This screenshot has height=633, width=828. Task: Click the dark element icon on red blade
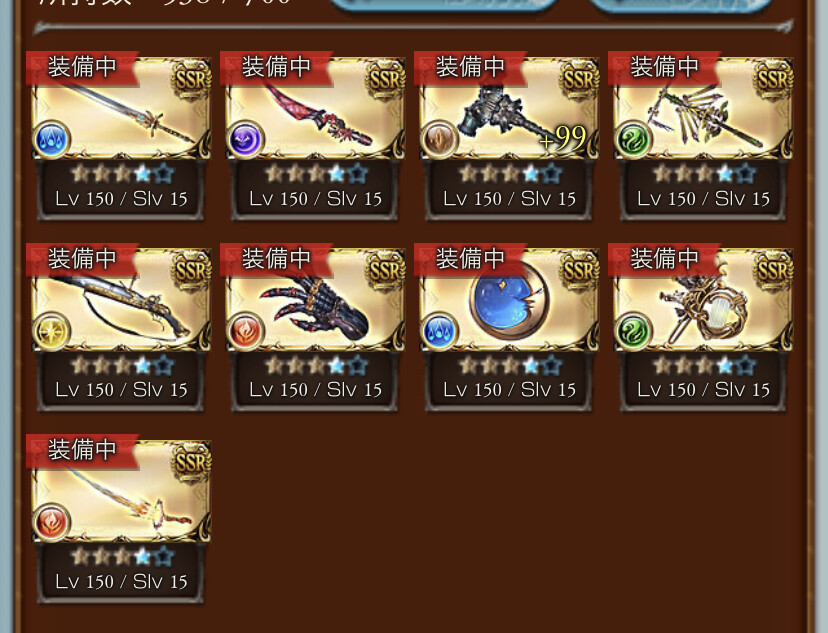246,140
